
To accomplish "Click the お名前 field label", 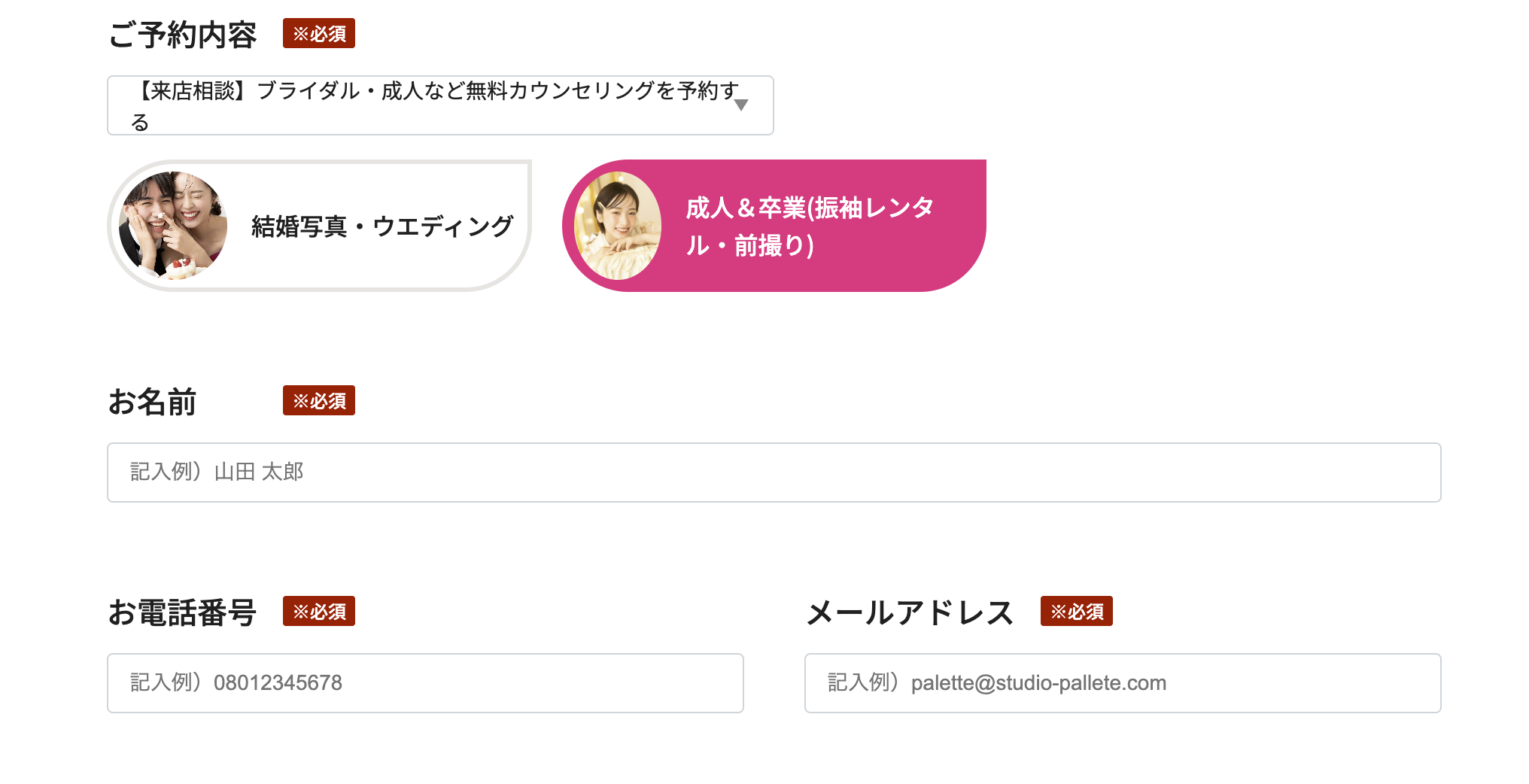I will click(152, 402).
